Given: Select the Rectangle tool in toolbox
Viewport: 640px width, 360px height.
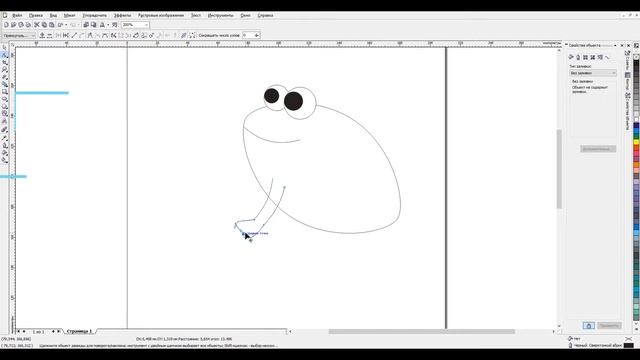Looking at the screenshot, I should click(x=4, y=92).
